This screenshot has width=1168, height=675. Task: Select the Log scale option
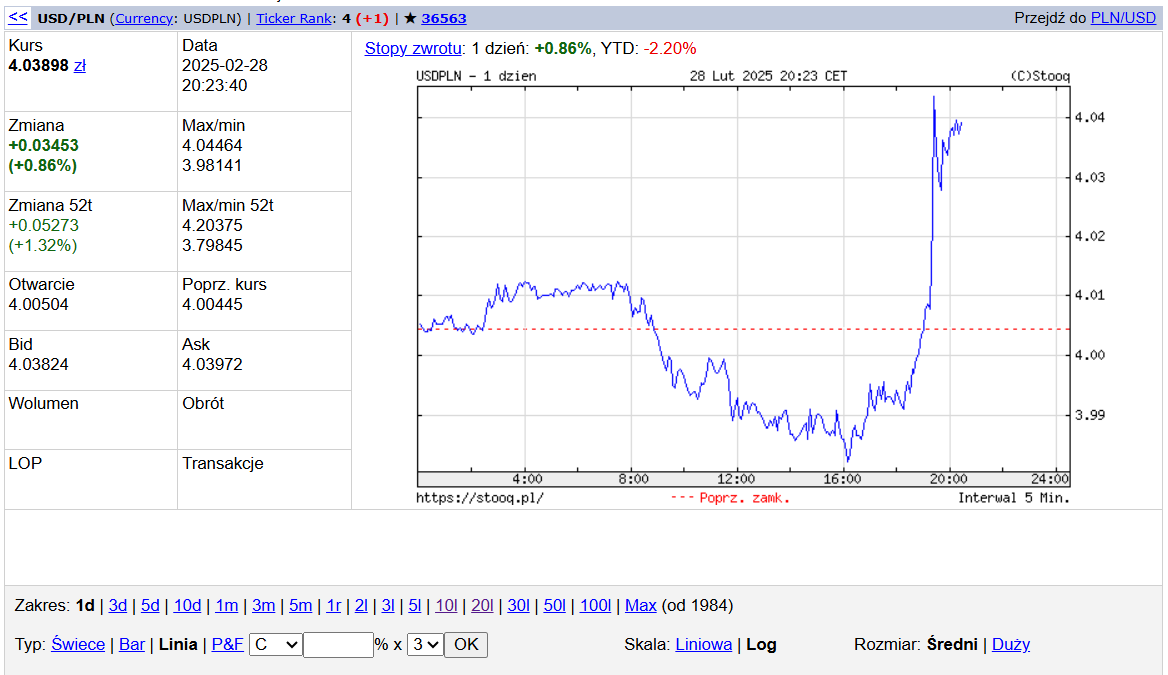(761, 644)
